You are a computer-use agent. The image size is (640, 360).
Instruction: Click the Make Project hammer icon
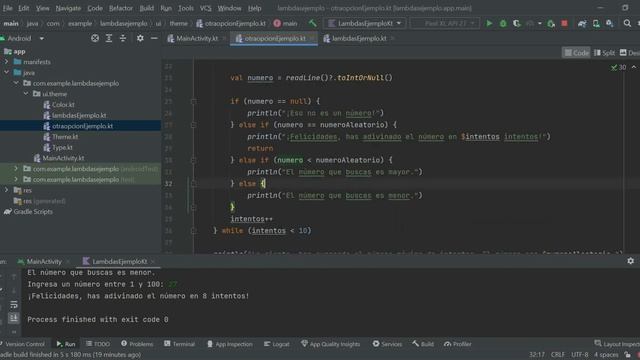313,24
